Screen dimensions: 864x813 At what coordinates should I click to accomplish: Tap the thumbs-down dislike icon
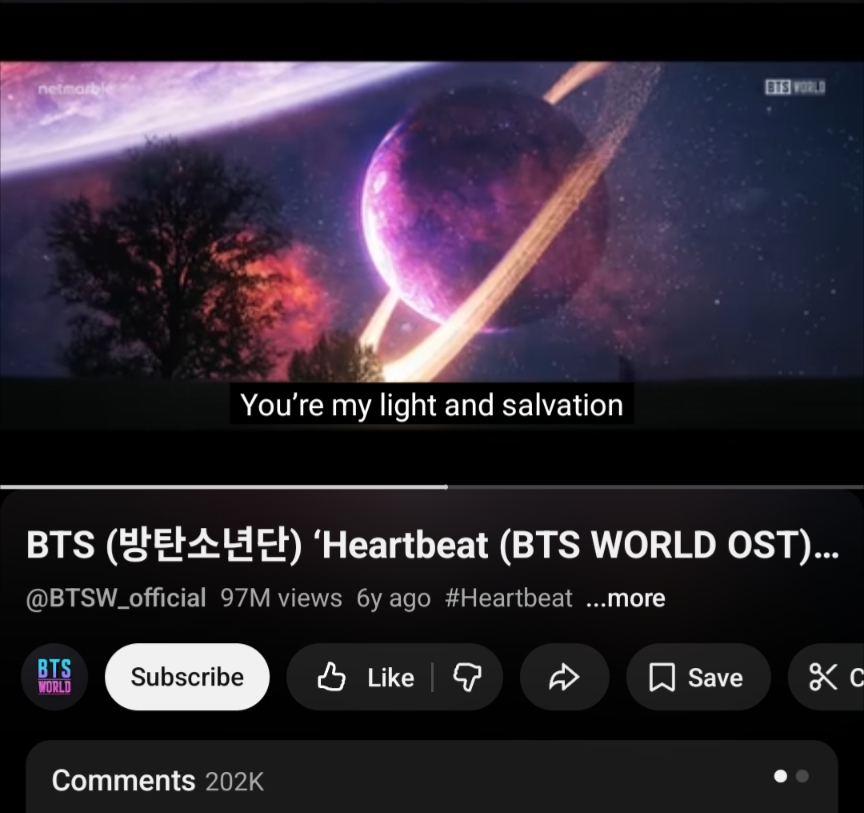tap(467, 677)
